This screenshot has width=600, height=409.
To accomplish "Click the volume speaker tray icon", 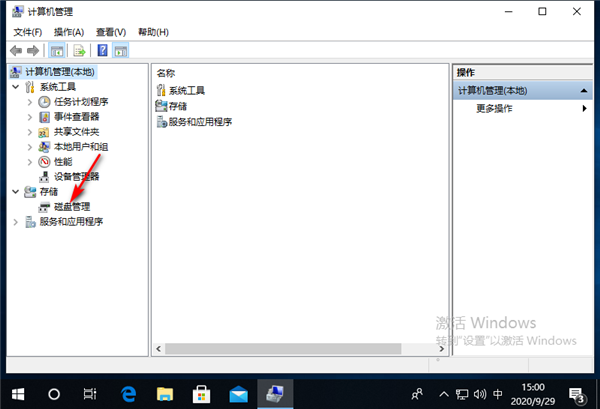I will coord(480,394).
